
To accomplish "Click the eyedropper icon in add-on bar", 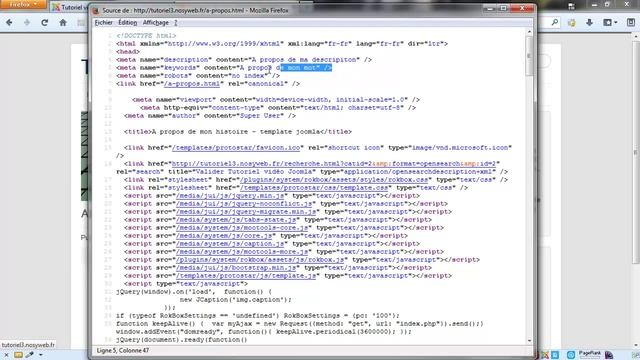I will 30,355.
